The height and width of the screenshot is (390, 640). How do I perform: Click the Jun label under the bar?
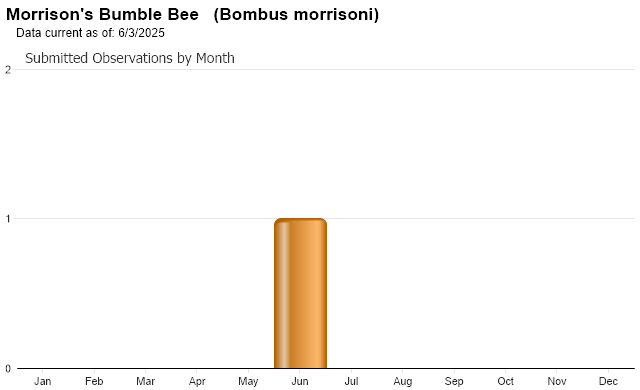pyautogui.click(x=300, y=381)
